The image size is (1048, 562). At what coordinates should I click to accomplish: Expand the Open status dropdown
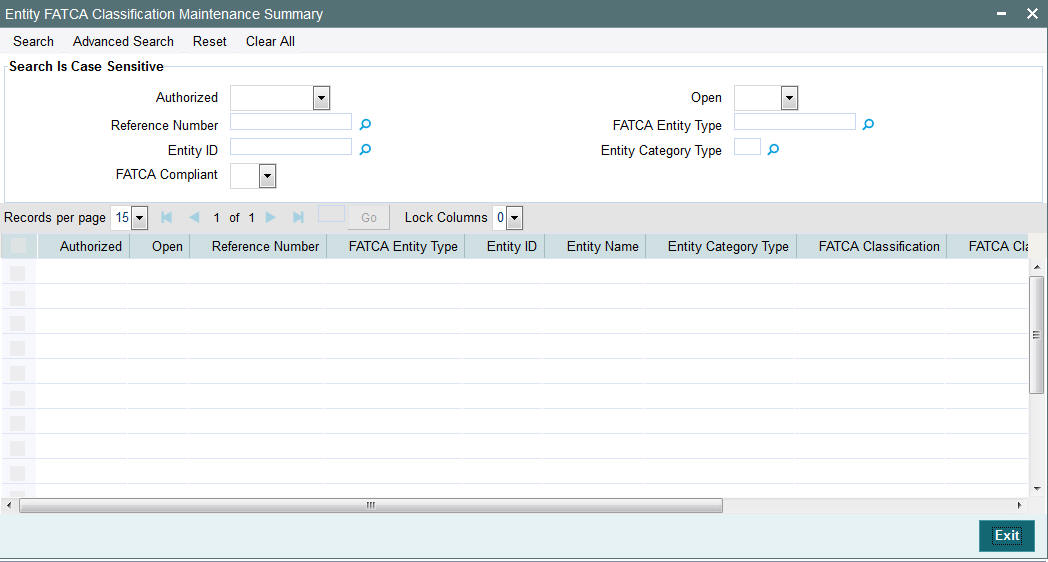coord(789,98)
